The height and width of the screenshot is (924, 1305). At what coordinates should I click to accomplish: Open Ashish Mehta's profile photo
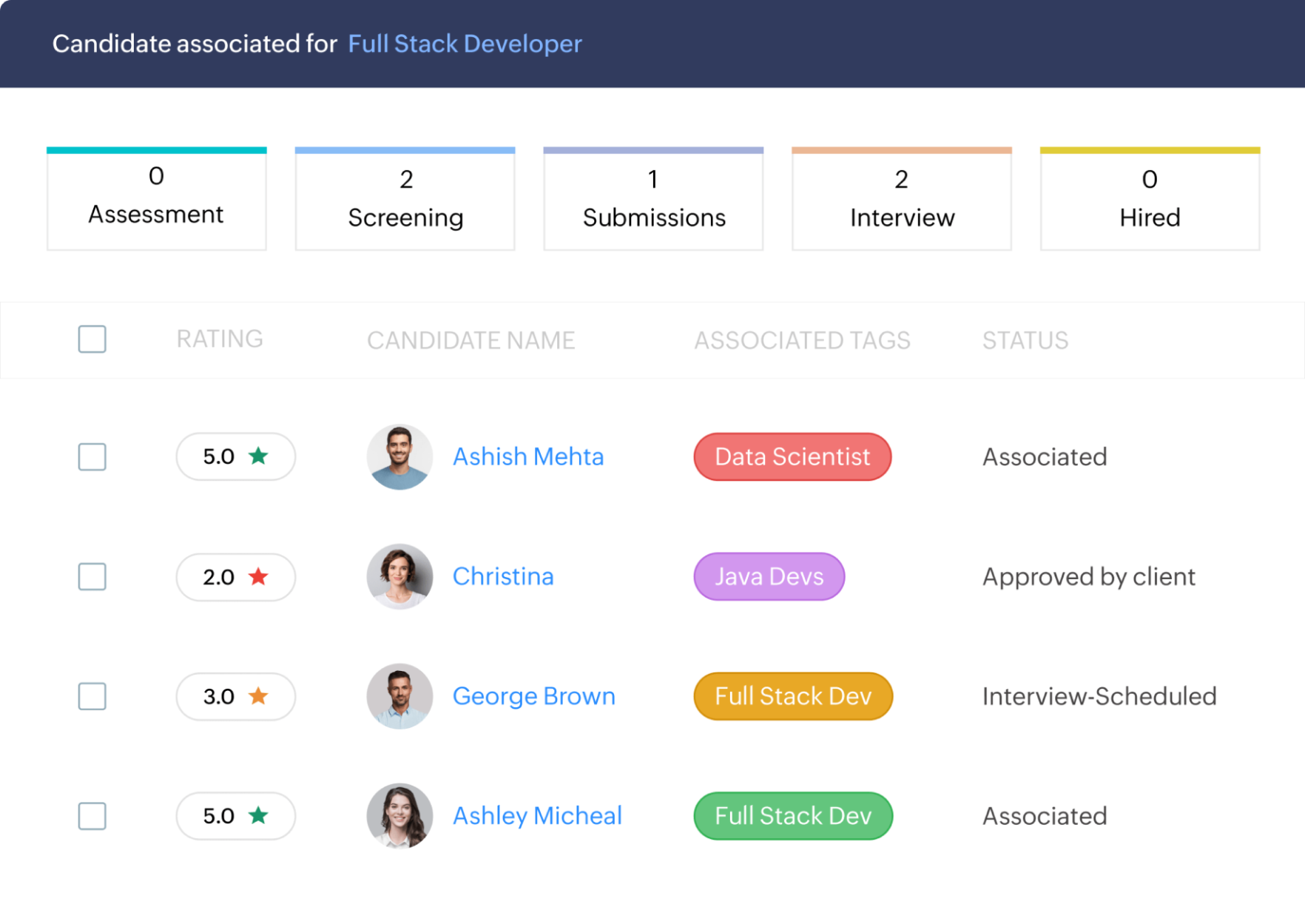399,456
